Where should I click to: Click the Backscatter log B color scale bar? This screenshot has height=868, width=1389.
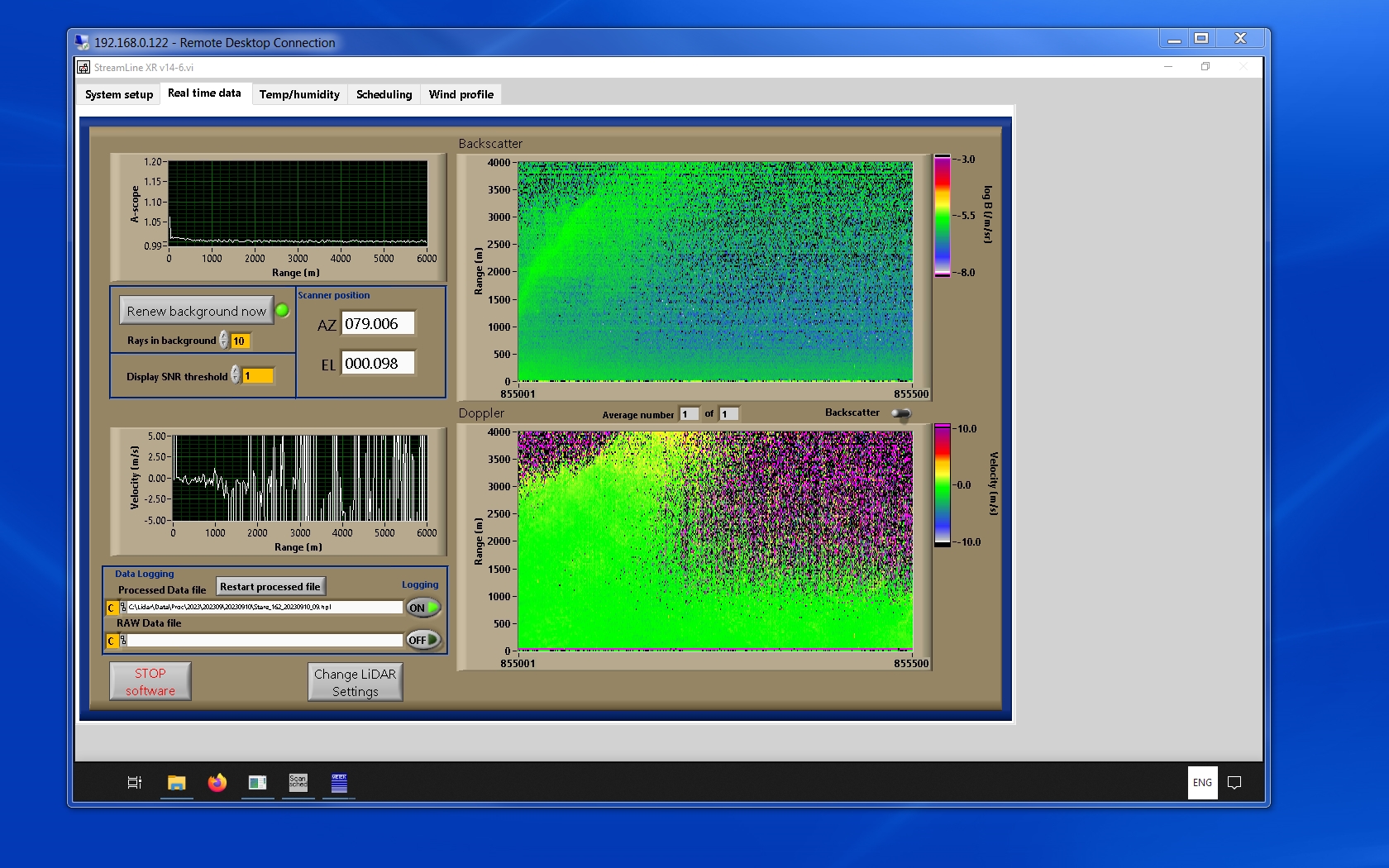(x=942, y=216)
